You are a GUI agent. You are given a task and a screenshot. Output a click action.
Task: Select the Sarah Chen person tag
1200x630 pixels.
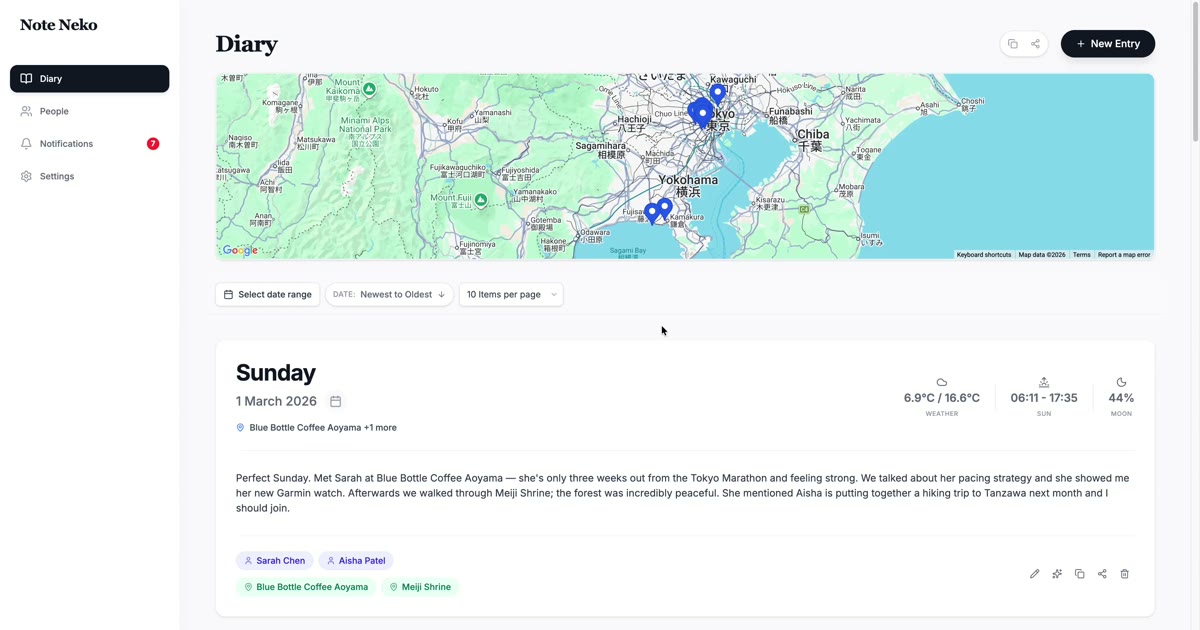click(274, 561)
